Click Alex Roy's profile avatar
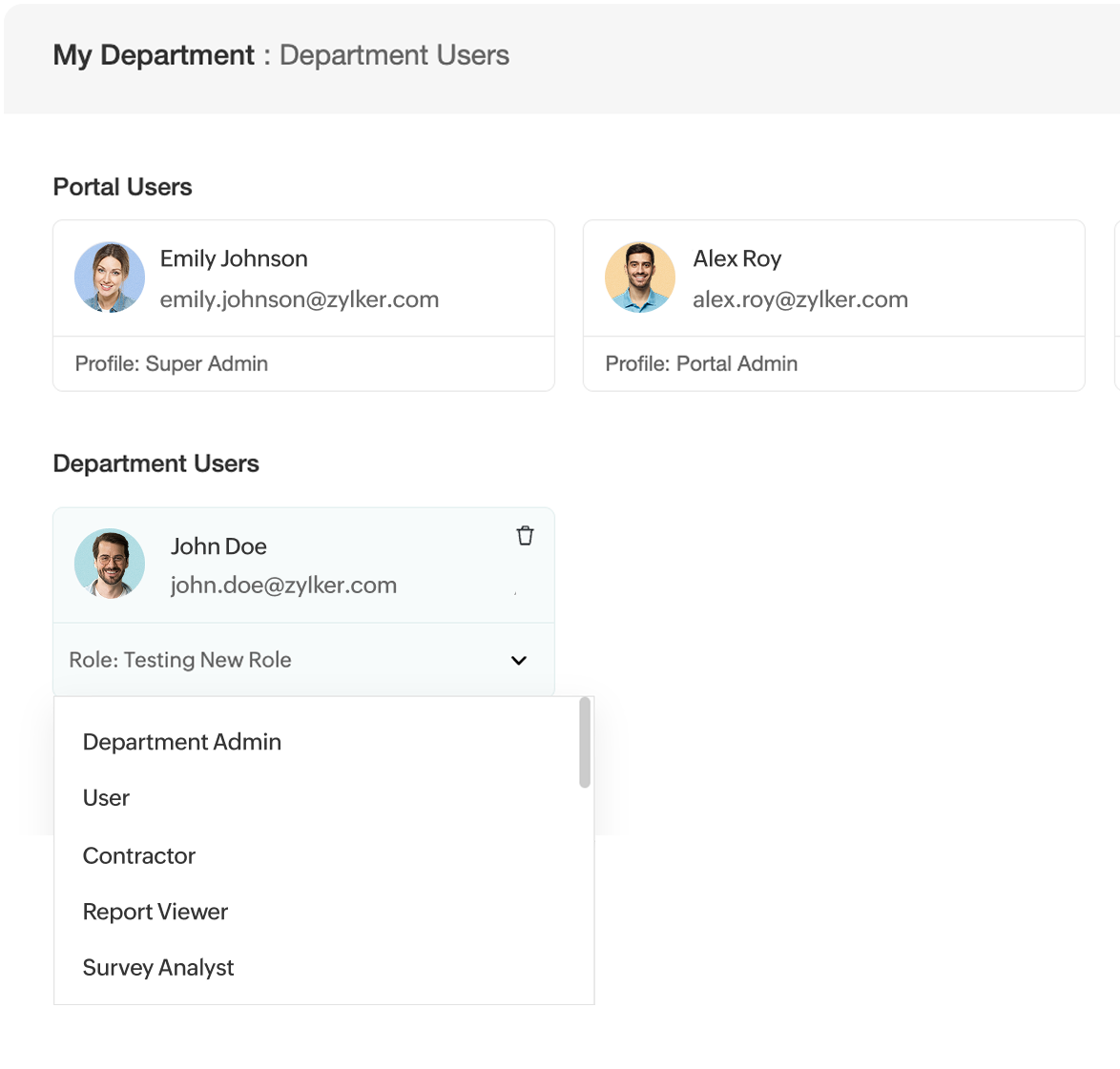This screenshot has width=1120, height=1069. point(639,277)
